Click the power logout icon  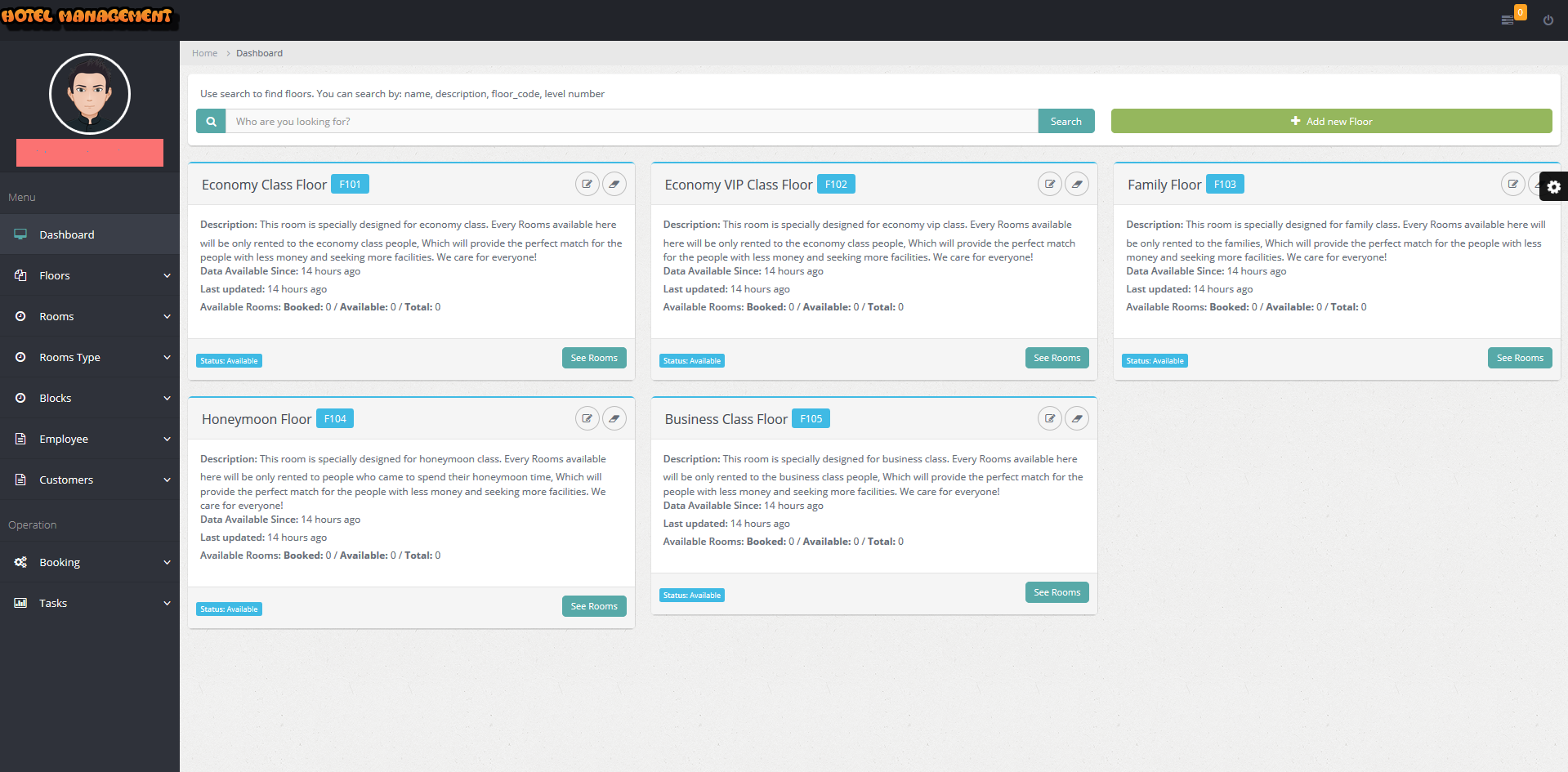click(x=1548, y=20)
